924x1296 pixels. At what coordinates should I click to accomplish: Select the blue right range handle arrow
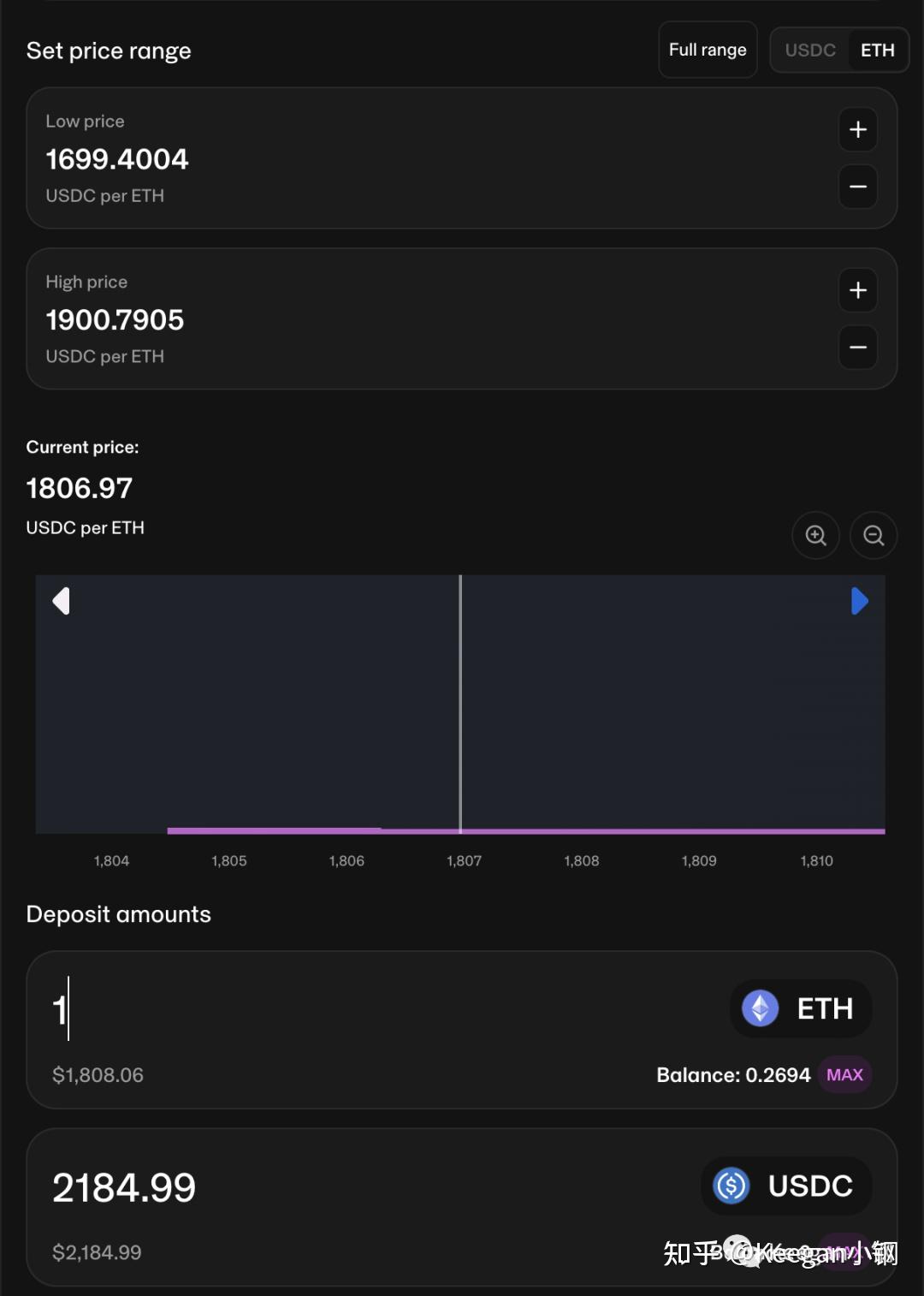click(860, 601)
